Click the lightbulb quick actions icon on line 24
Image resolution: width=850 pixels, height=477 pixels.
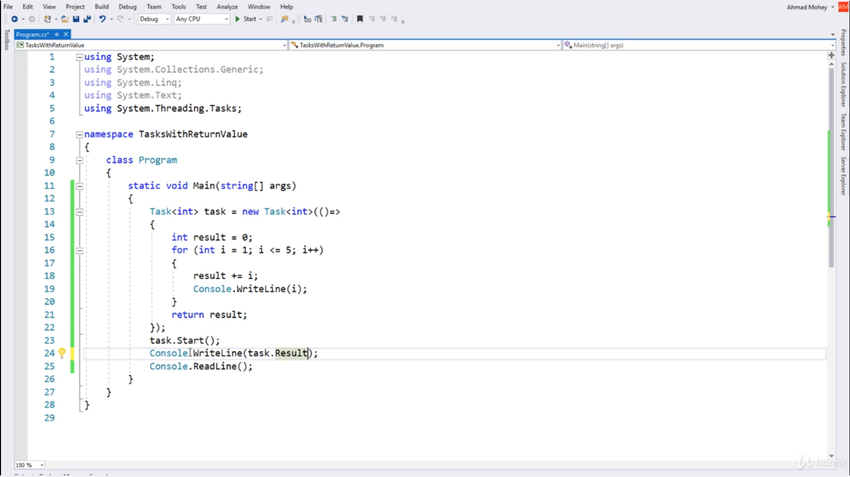tap(62, 353)
